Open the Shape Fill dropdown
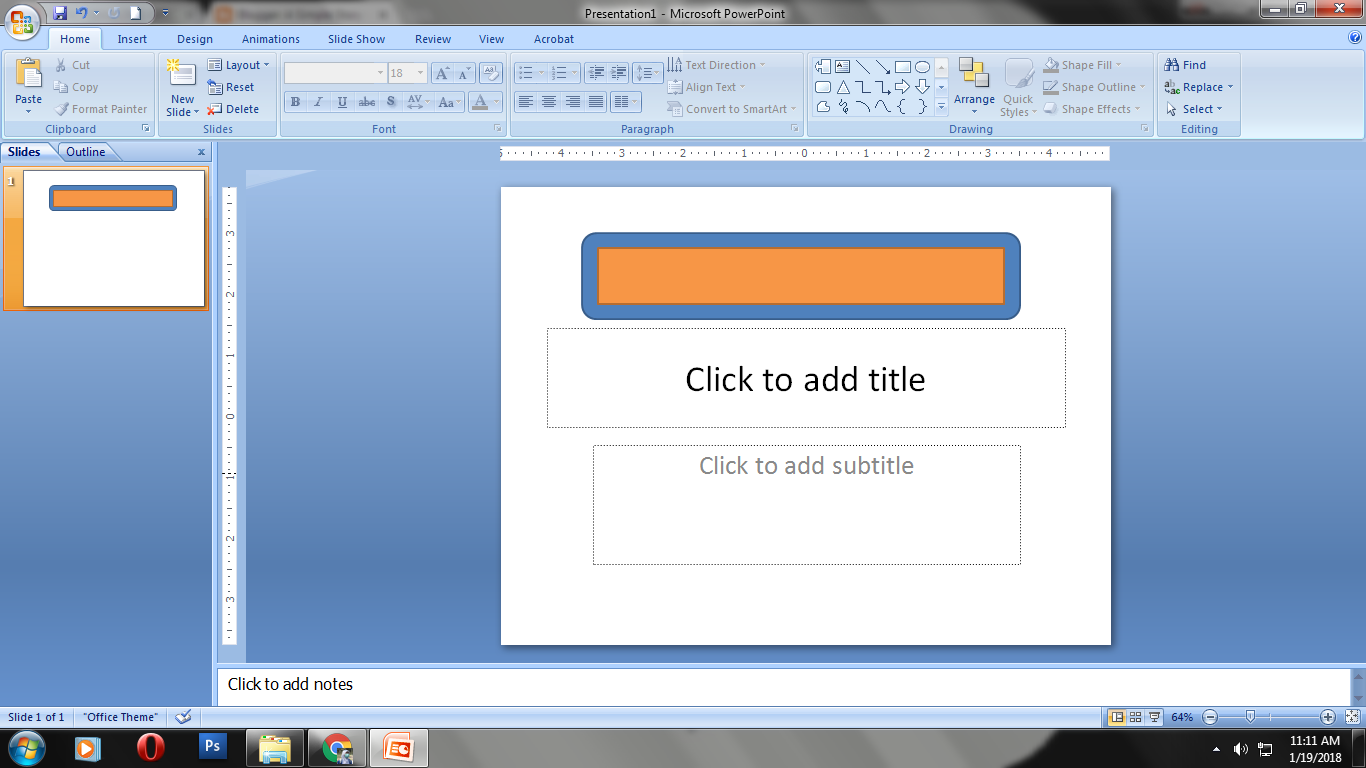Screen dimensions: 1366x768 (1088, 64)
